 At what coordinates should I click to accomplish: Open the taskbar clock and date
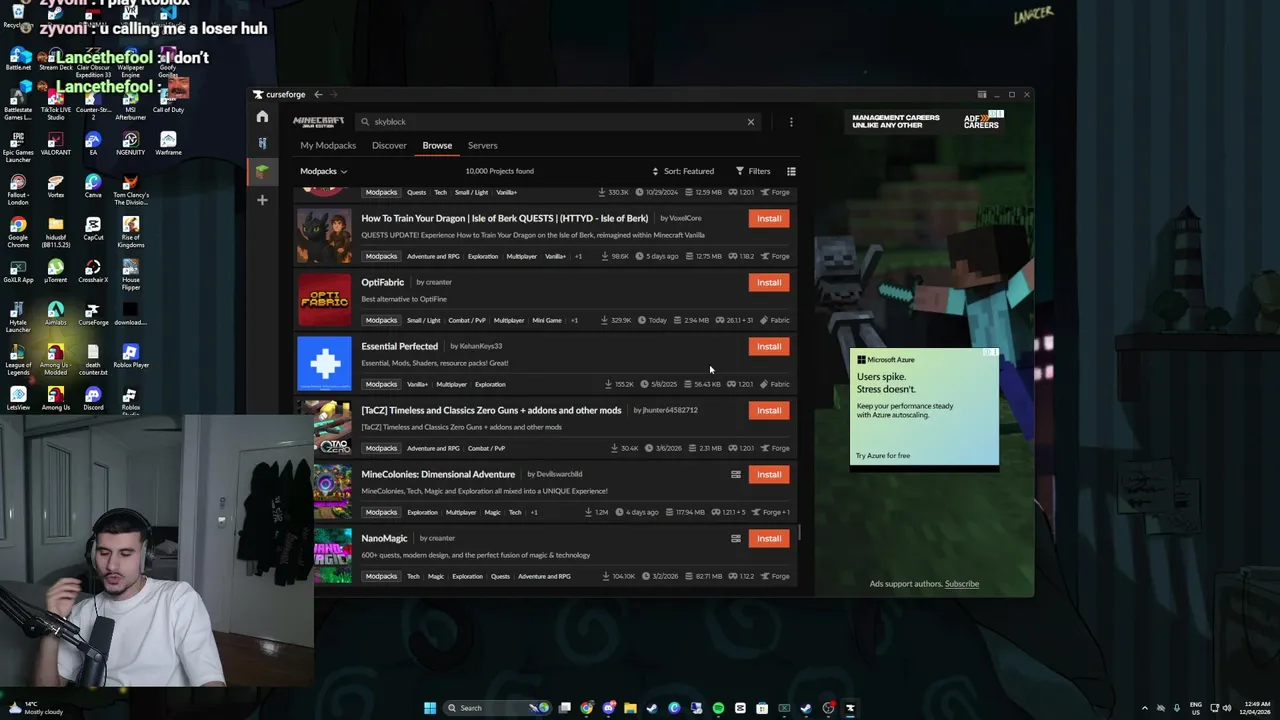click(1255, 708)
